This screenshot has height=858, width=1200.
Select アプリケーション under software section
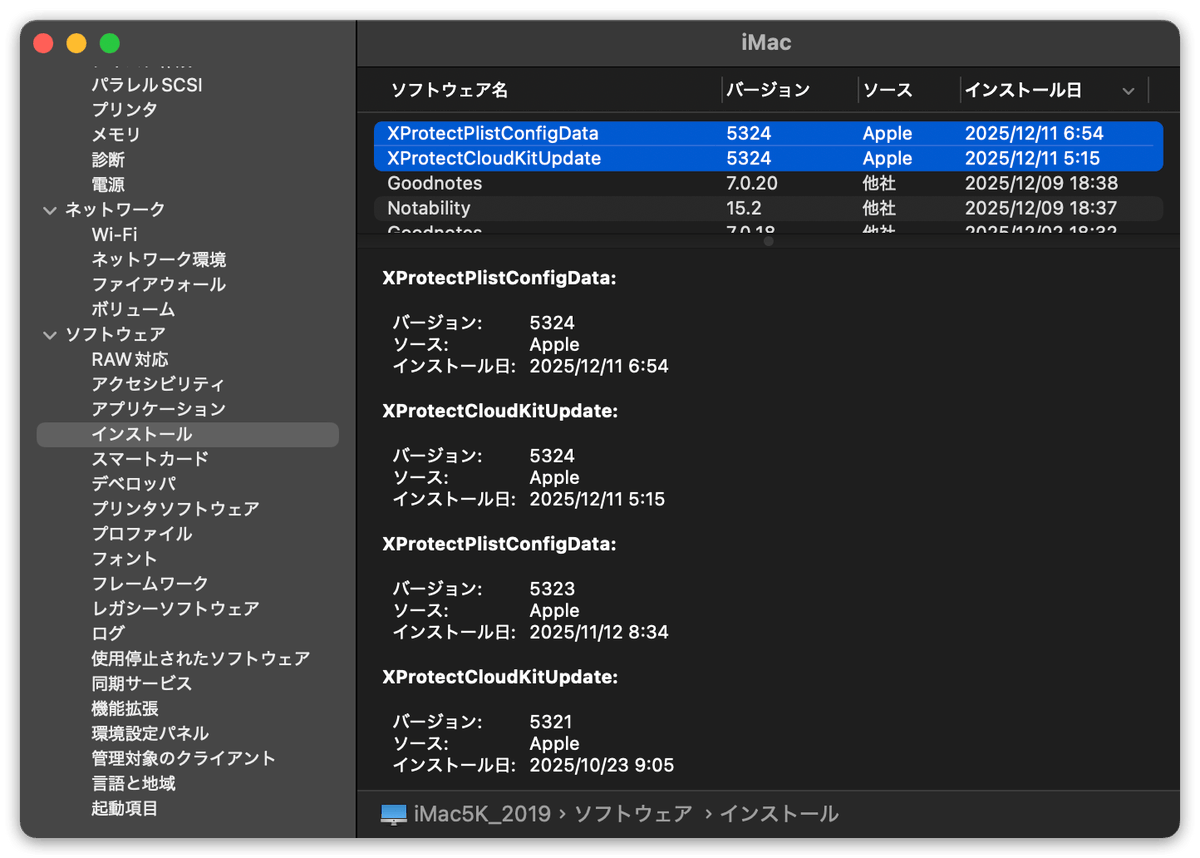tap(158, 409)
